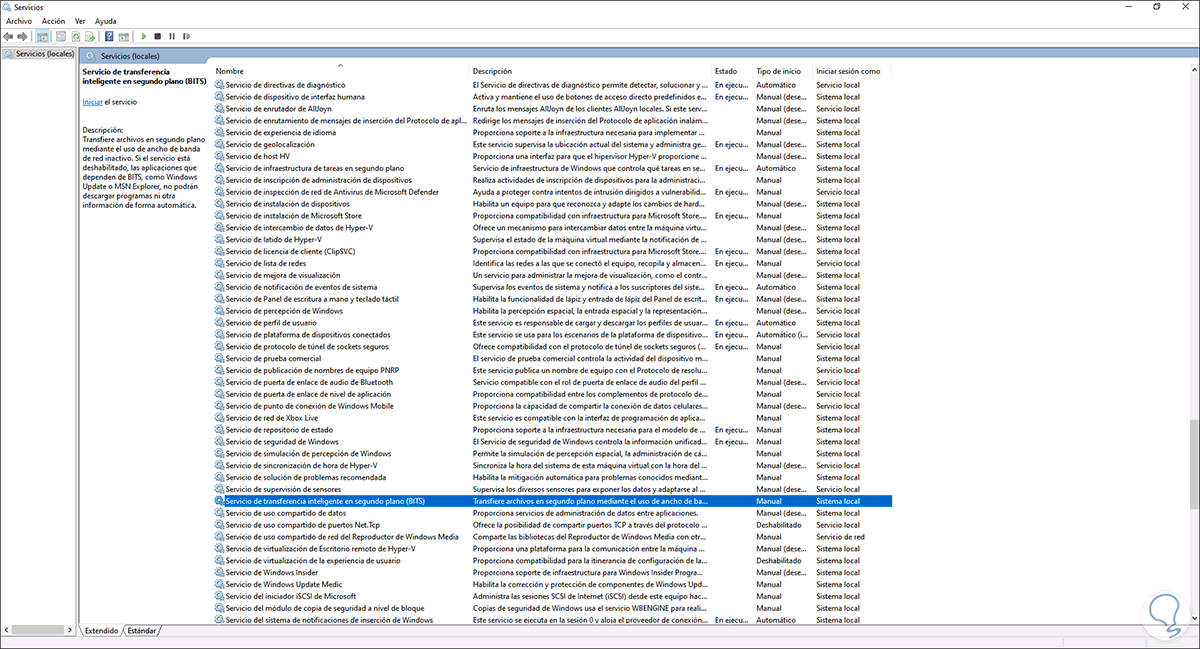The image size is (1200, 649).
Task: Select Servicio de instalación de Microsoft Store
Action: pyautogui.click(x=552, y=216)
